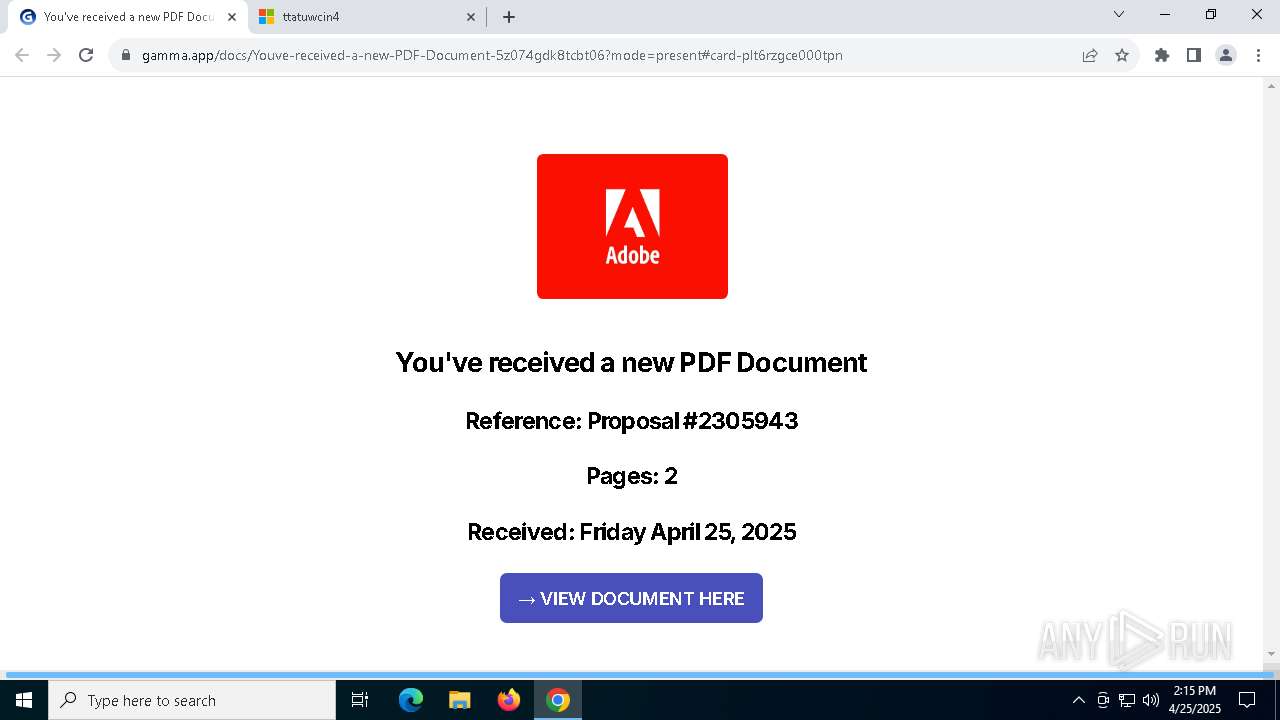Open the volume tray icon
This screenshot has width=1280, height=720.
click(x=1151, y=700)
